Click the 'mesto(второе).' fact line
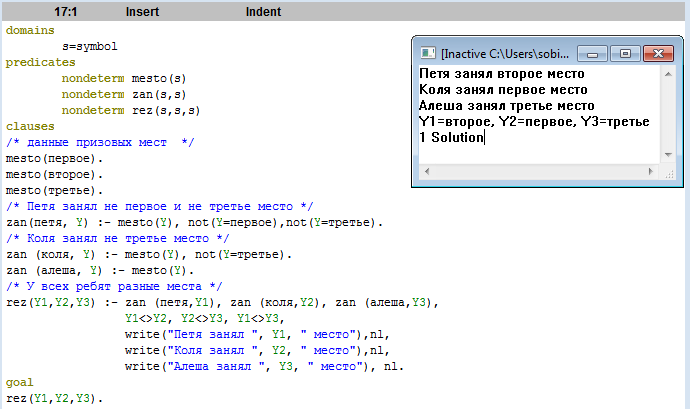 tap(54, 175)
